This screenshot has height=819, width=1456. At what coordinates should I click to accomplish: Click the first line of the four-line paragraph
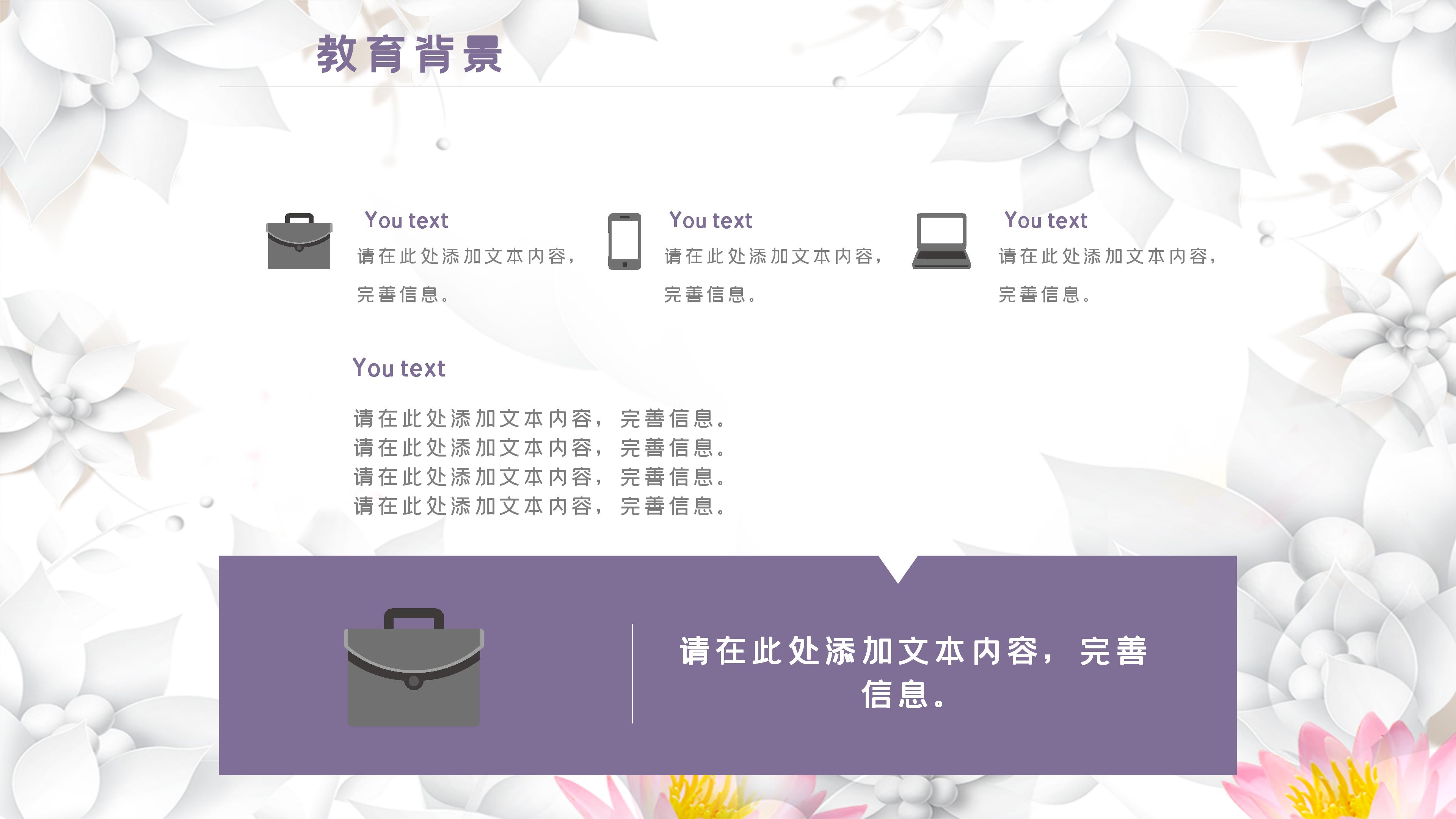pos(539,419)
